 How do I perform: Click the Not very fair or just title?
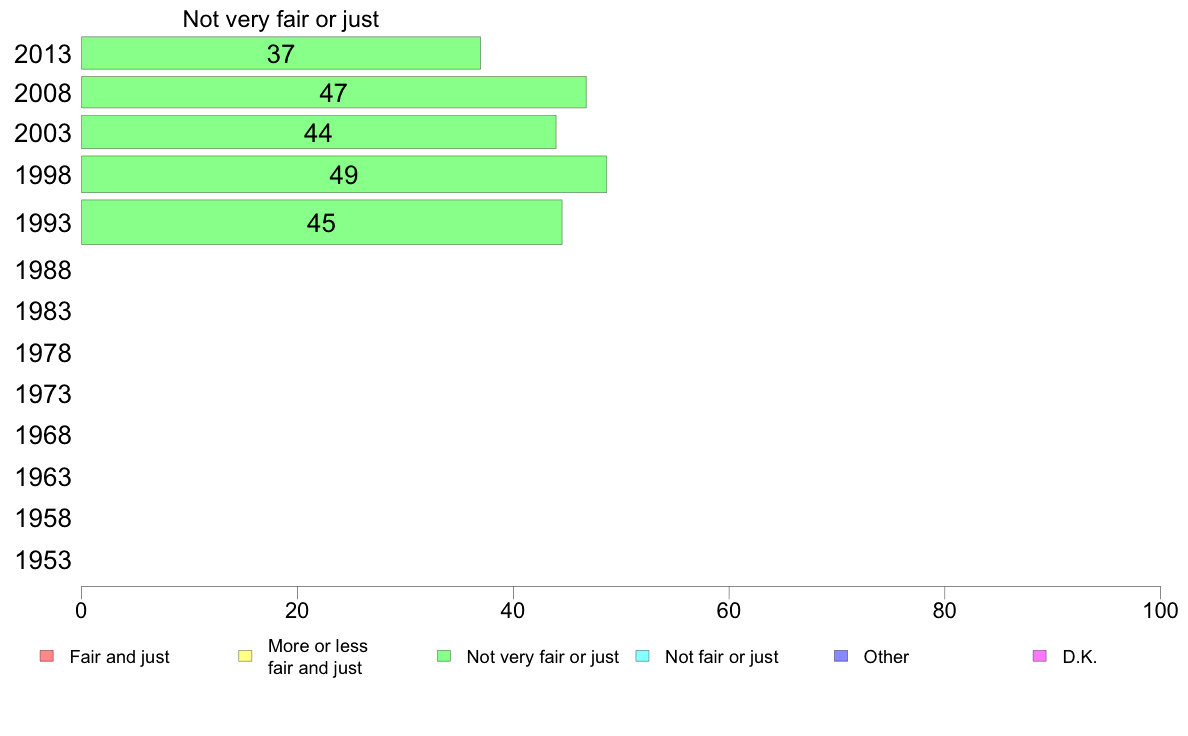[281, 20]
